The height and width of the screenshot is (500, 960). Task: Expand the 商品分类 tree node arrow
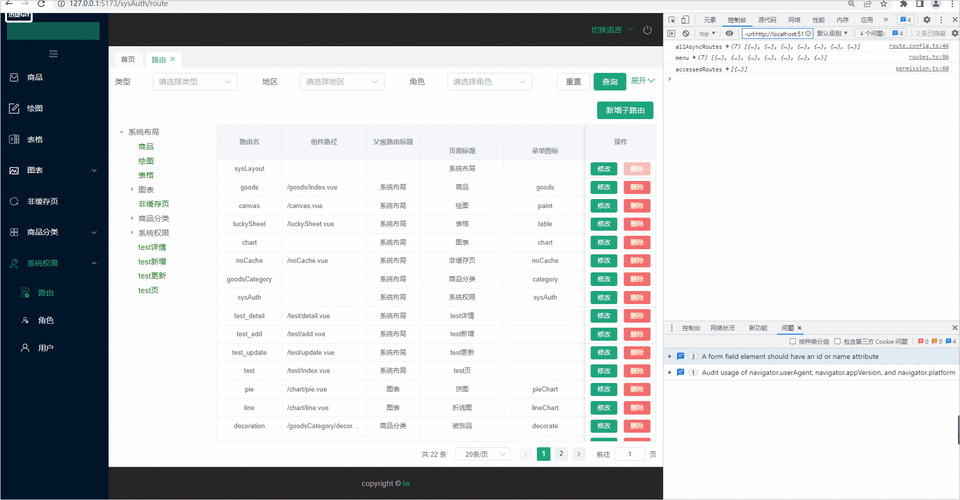(x=132, y=218)
